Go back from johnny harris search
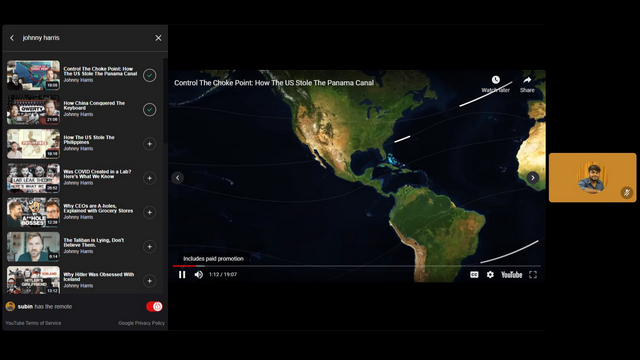This screenshot has width=640, height=360. tap(12, 38)
